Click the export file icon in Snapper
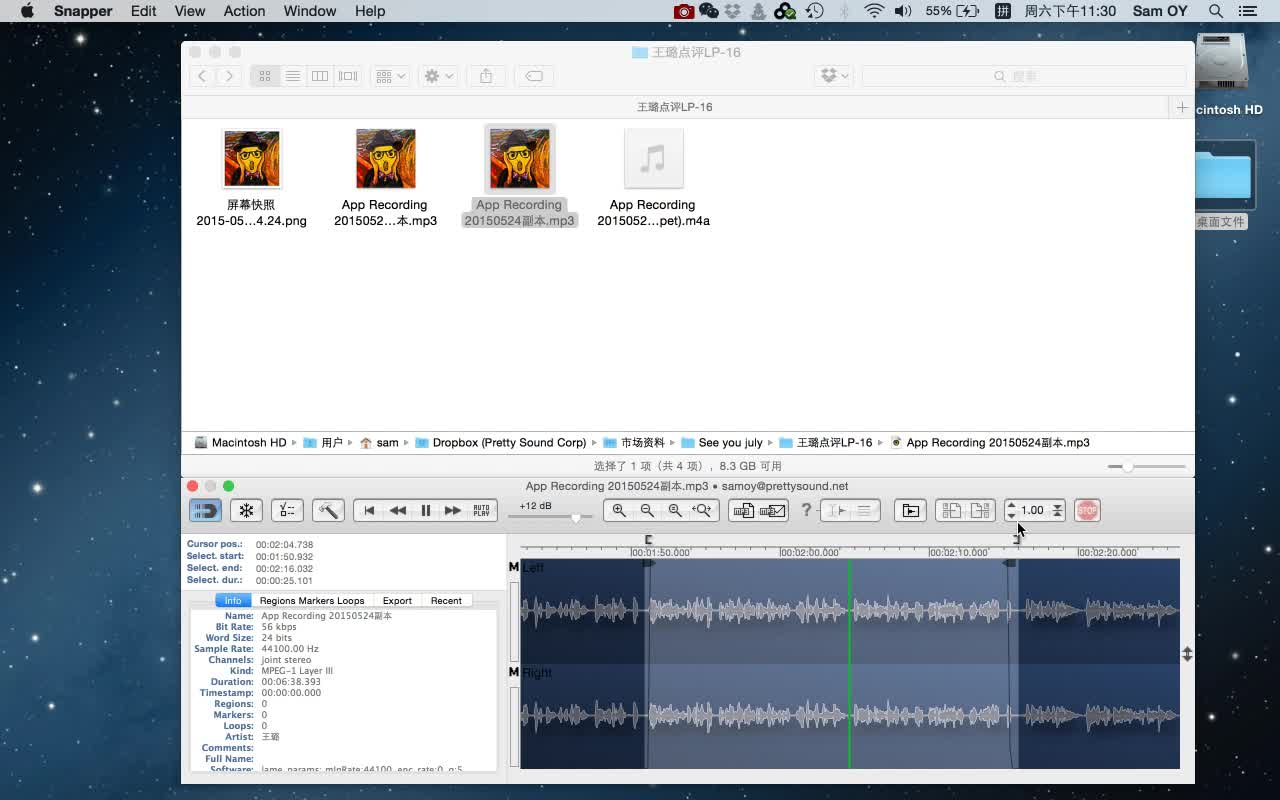 click(x=743, y=510)
